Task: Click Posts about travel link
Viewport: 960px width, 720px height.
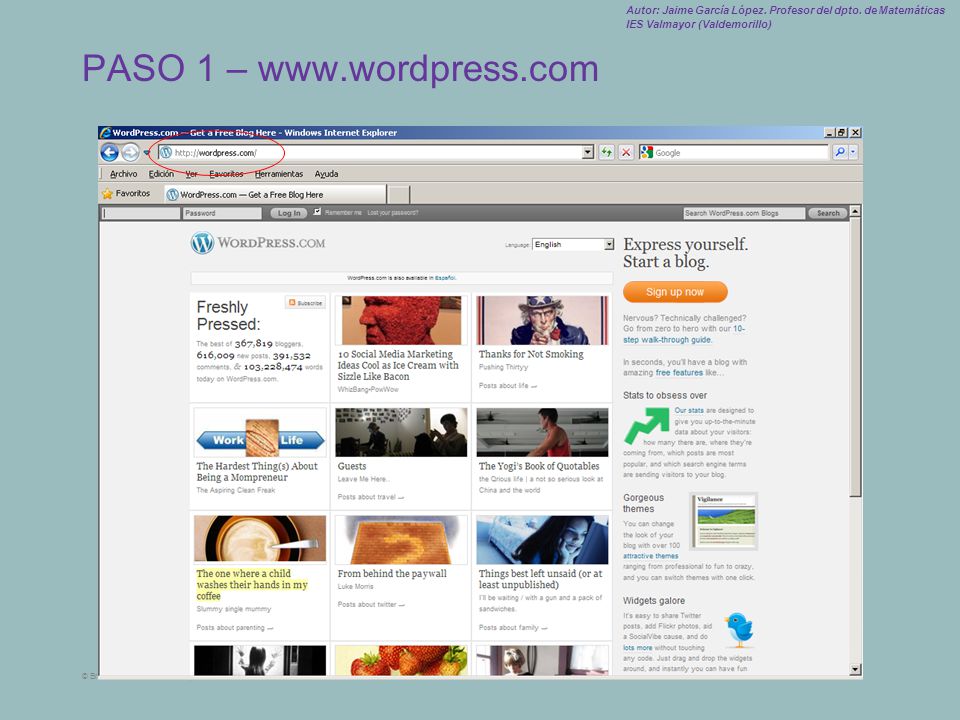Action: (370, 497)
